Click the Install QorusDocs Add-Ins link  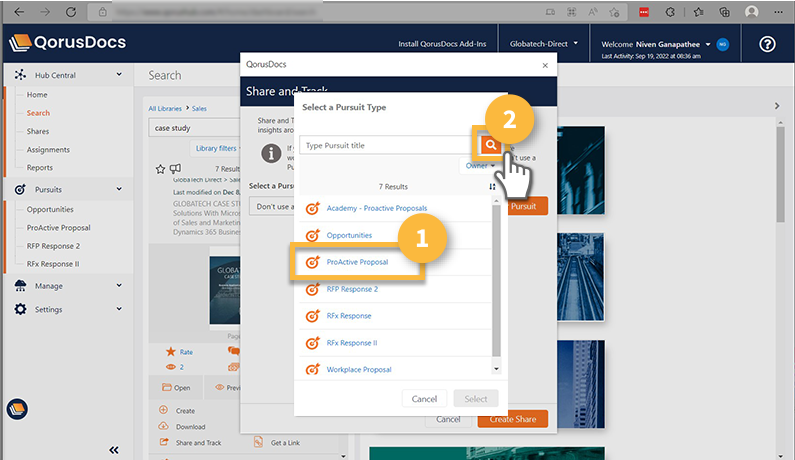click(x=442, y=44)
